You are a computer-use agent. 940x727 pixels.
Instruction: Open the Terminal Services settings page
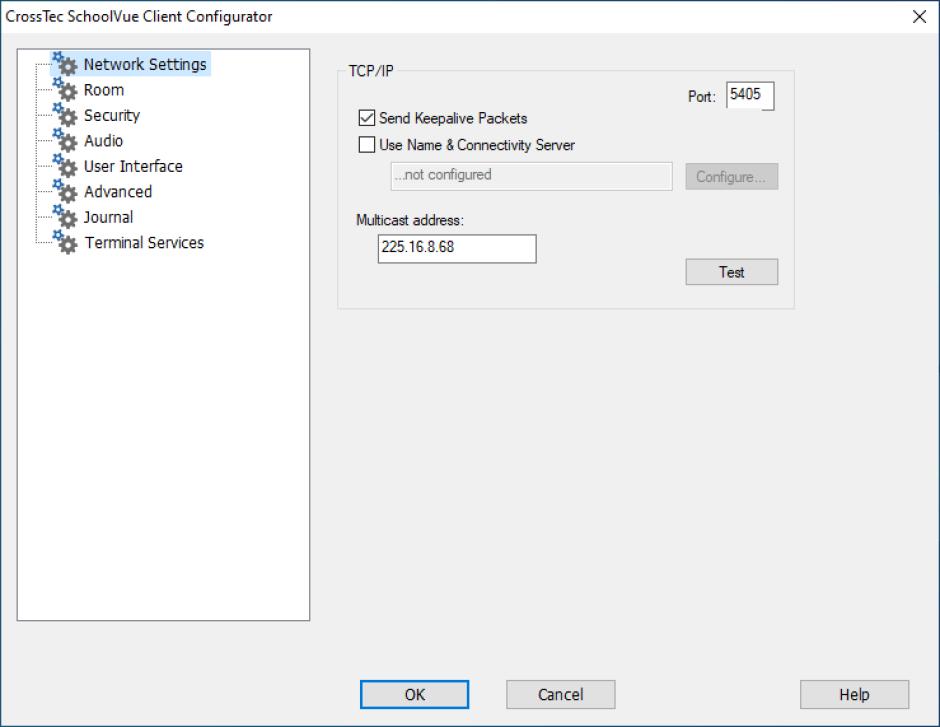144,243
